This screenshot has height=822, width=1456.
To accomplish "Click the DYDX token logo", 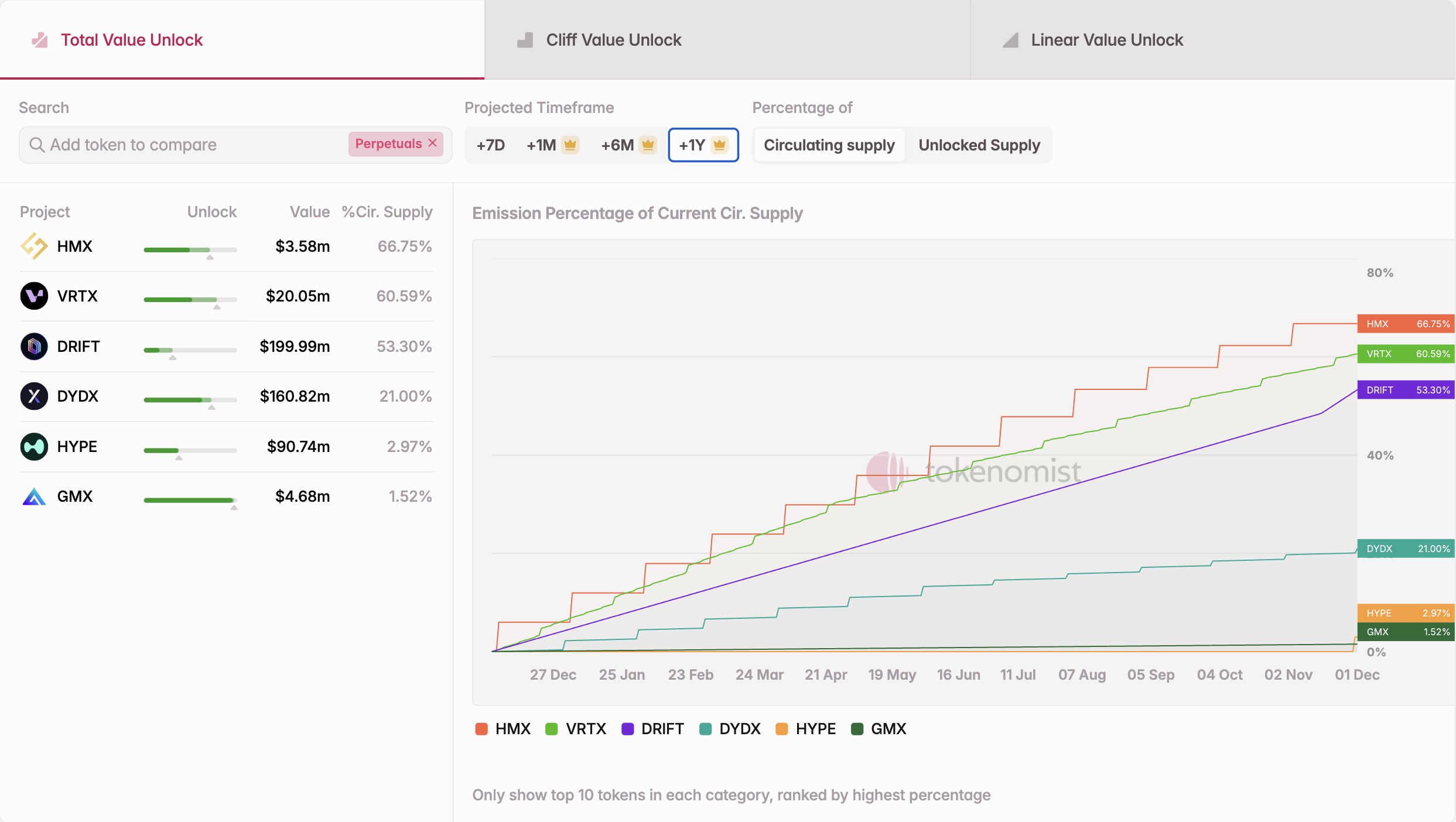I will pos(34,396).
